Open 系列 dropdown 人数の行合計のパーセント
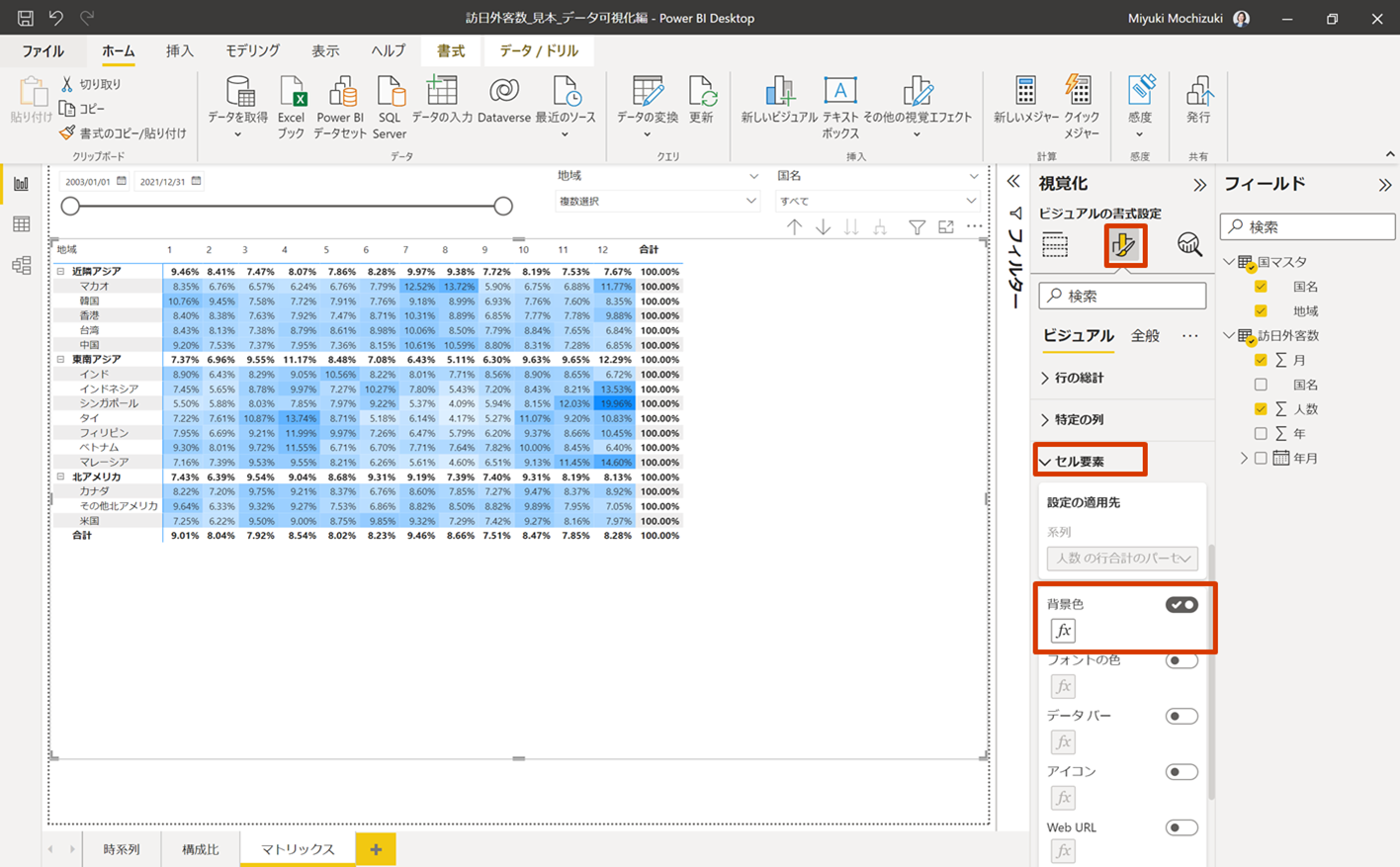The height and width of the screenshot is (867, 1400). point(1122,558)
